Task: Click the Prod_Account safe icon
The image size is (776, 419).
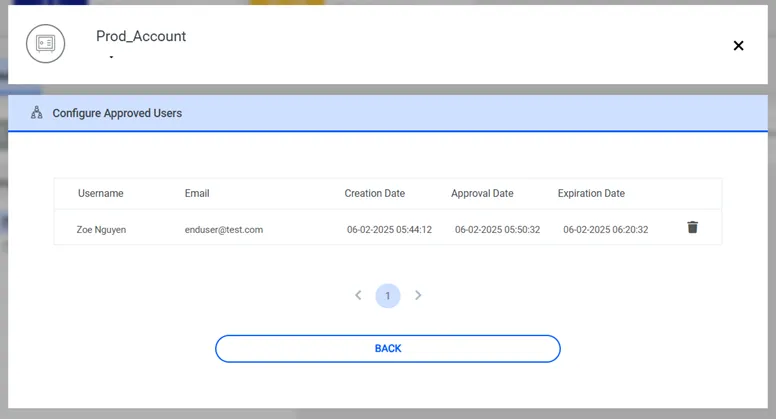Action: 46,44
